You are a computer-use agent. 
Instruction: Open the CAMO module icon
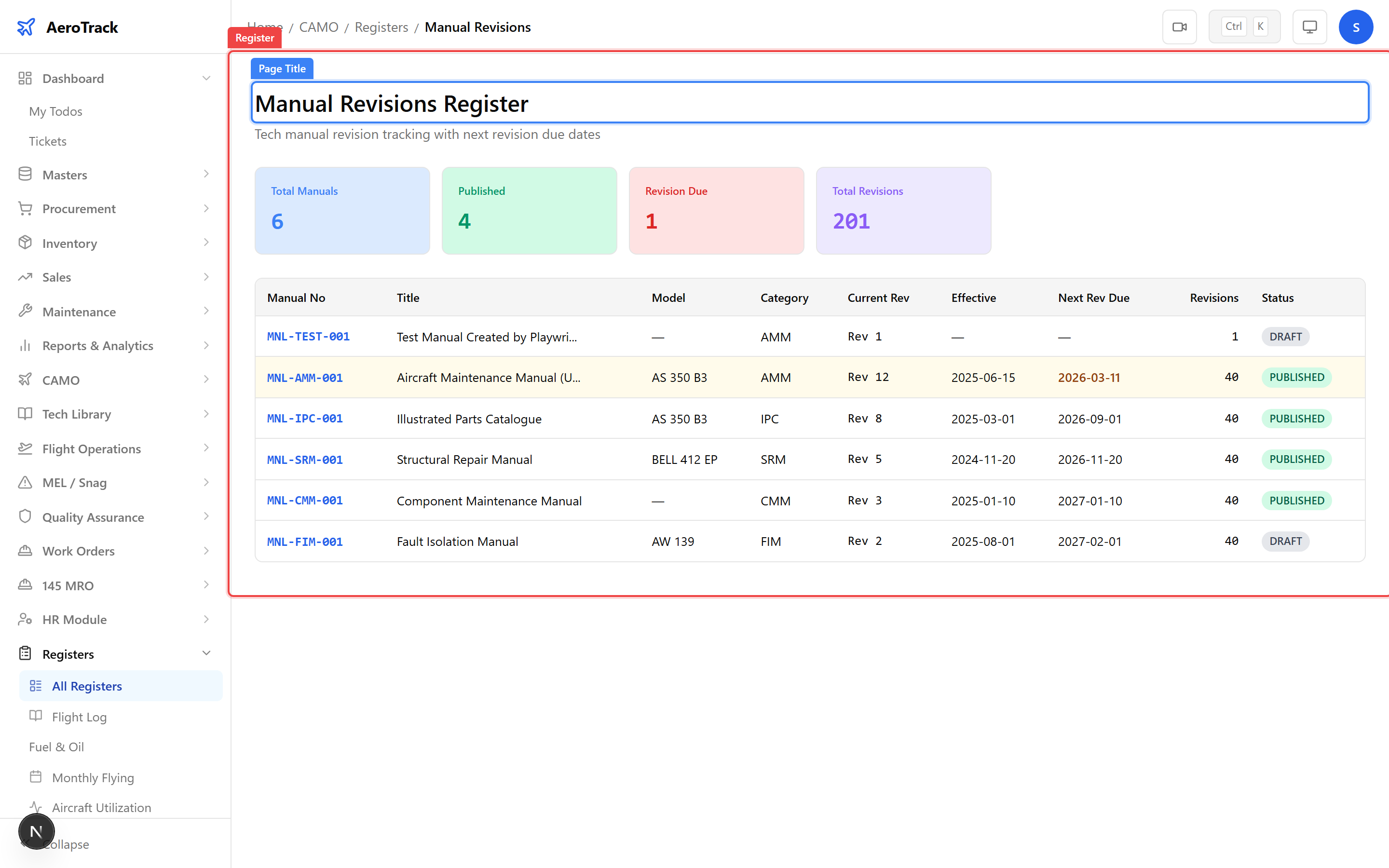(25, 380)
